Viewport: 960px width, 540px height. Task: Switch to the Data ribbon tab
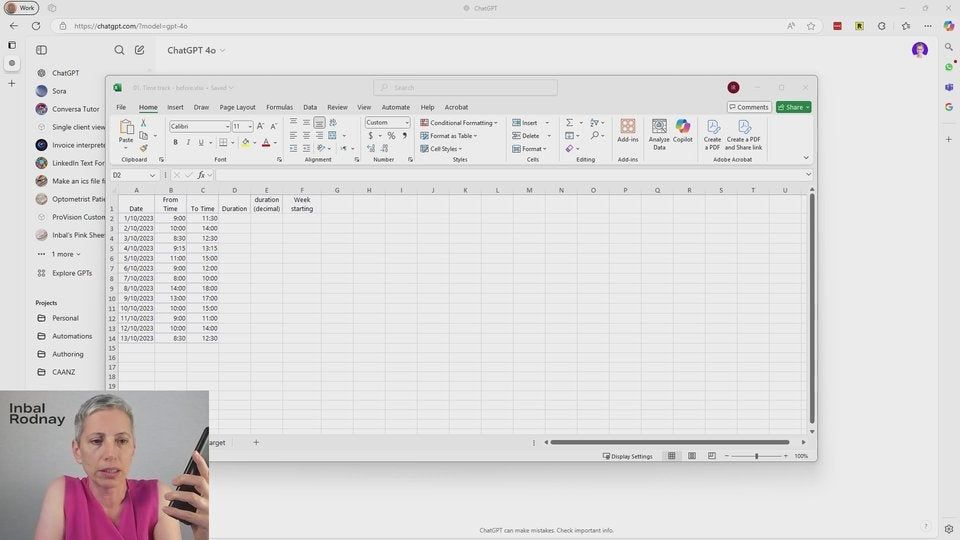pyautogui.click(x=310, y=107)
